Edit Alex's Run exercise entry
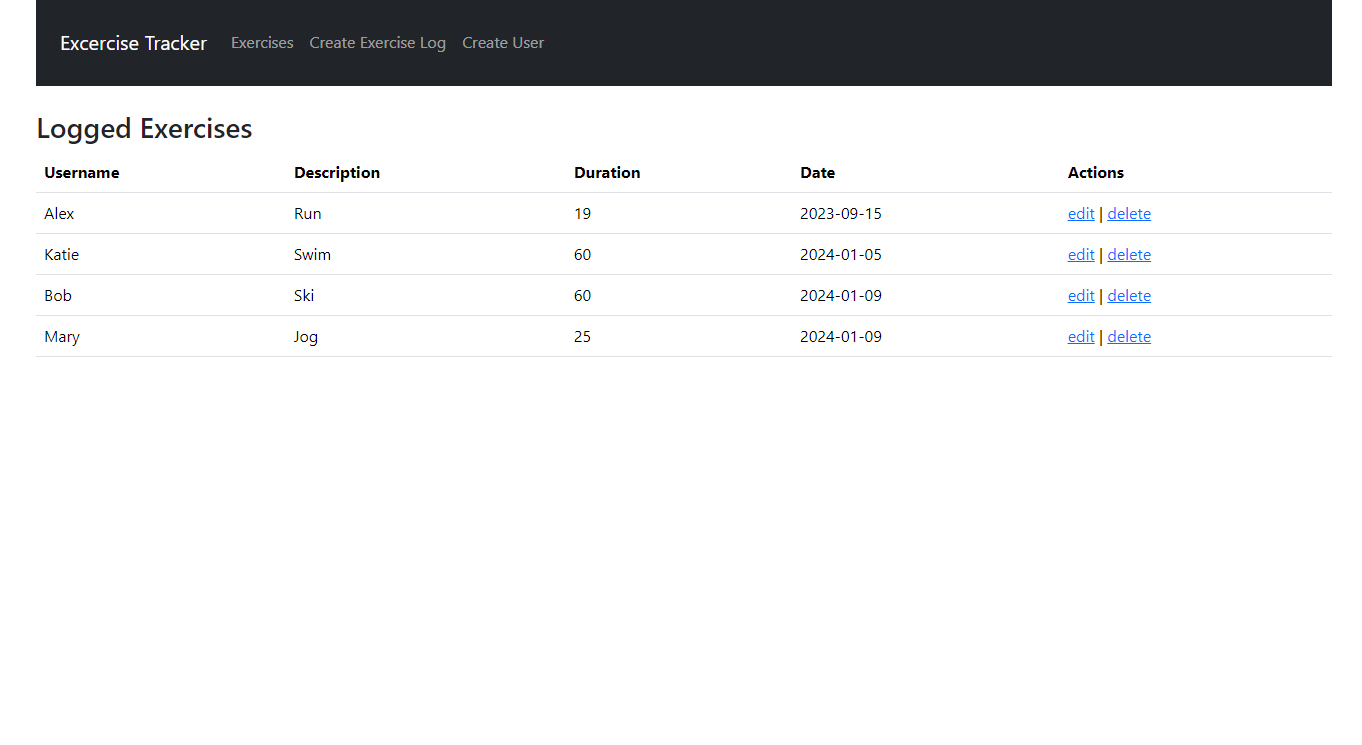 click(1081, 214)
